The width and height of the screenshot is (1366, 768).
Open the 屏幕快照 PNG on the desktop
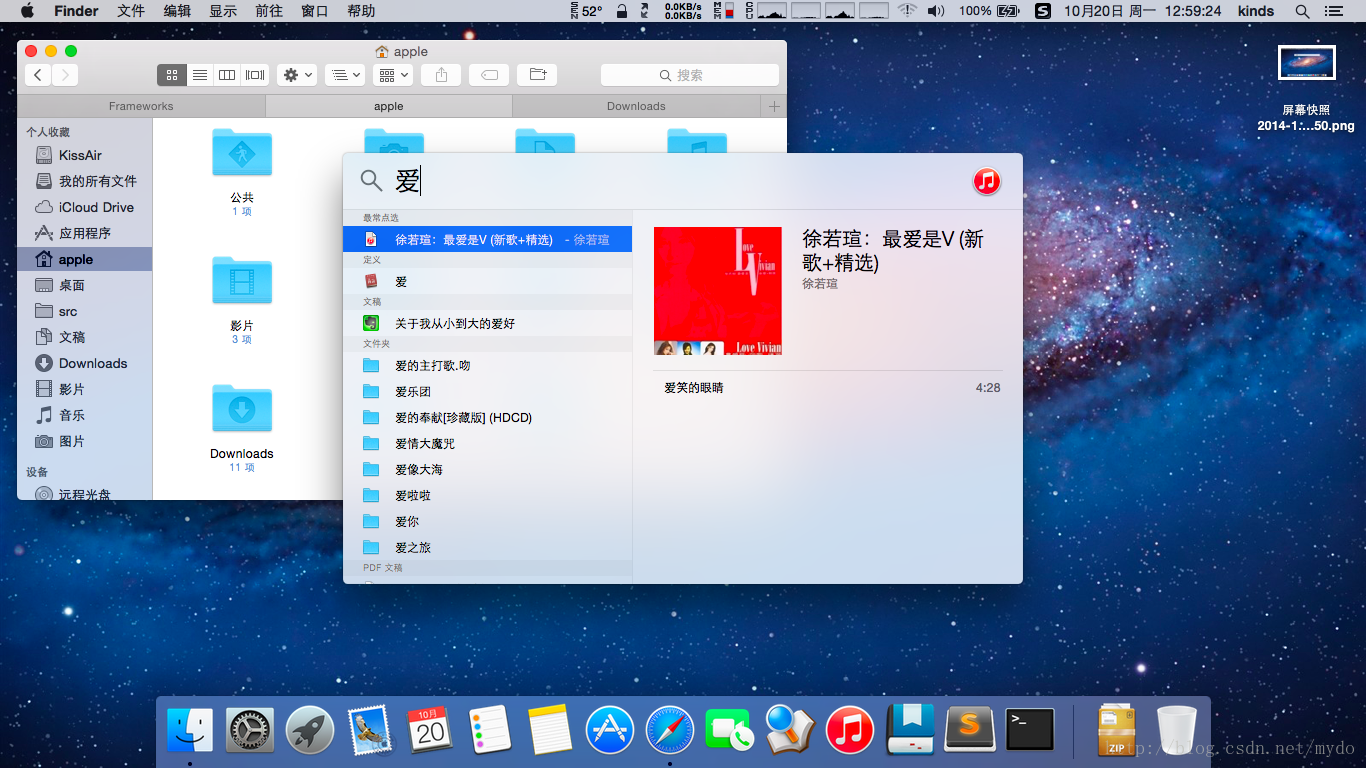tap(1307, 63)
